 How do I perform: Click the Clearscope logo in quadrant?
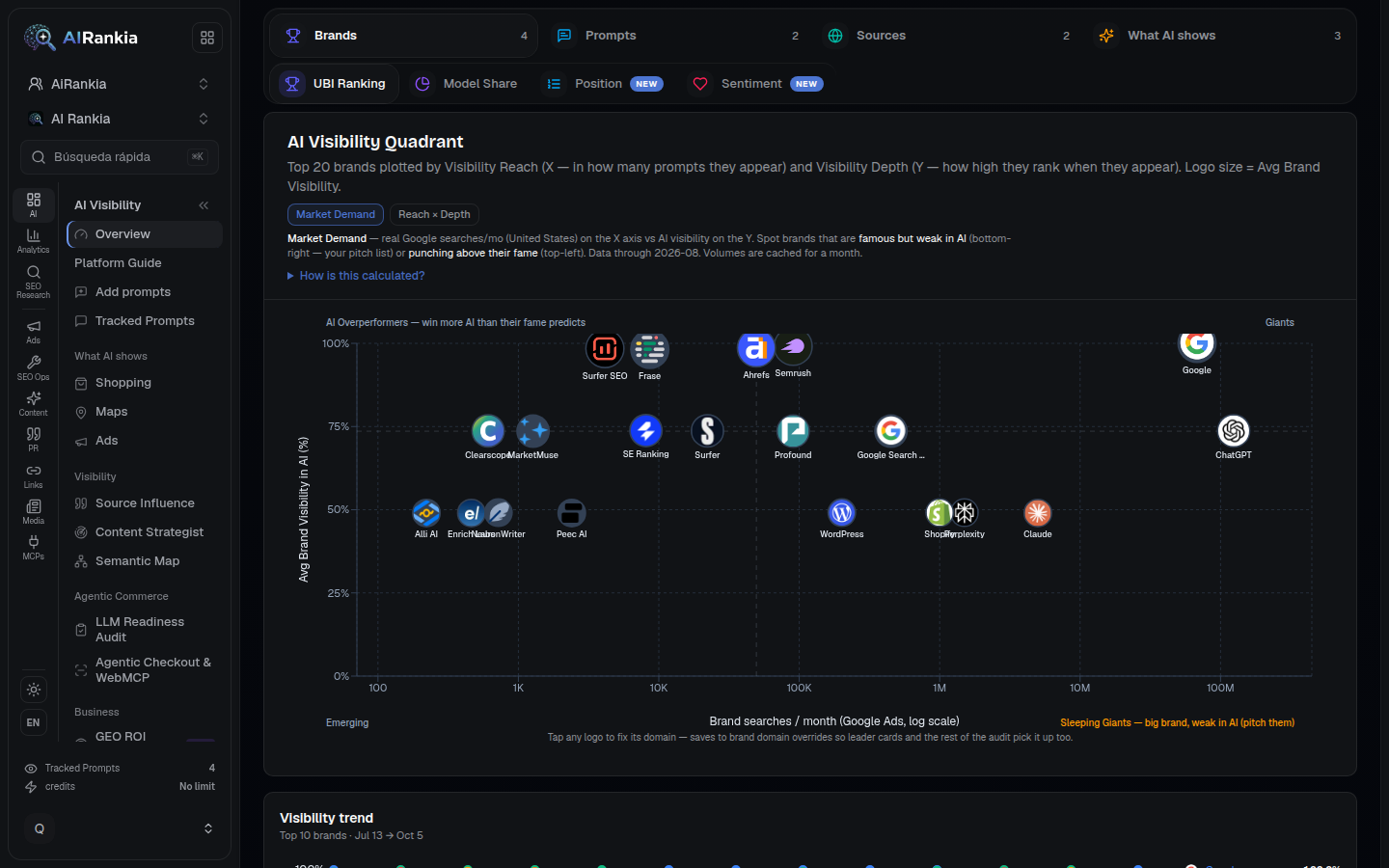pos(488,430)
